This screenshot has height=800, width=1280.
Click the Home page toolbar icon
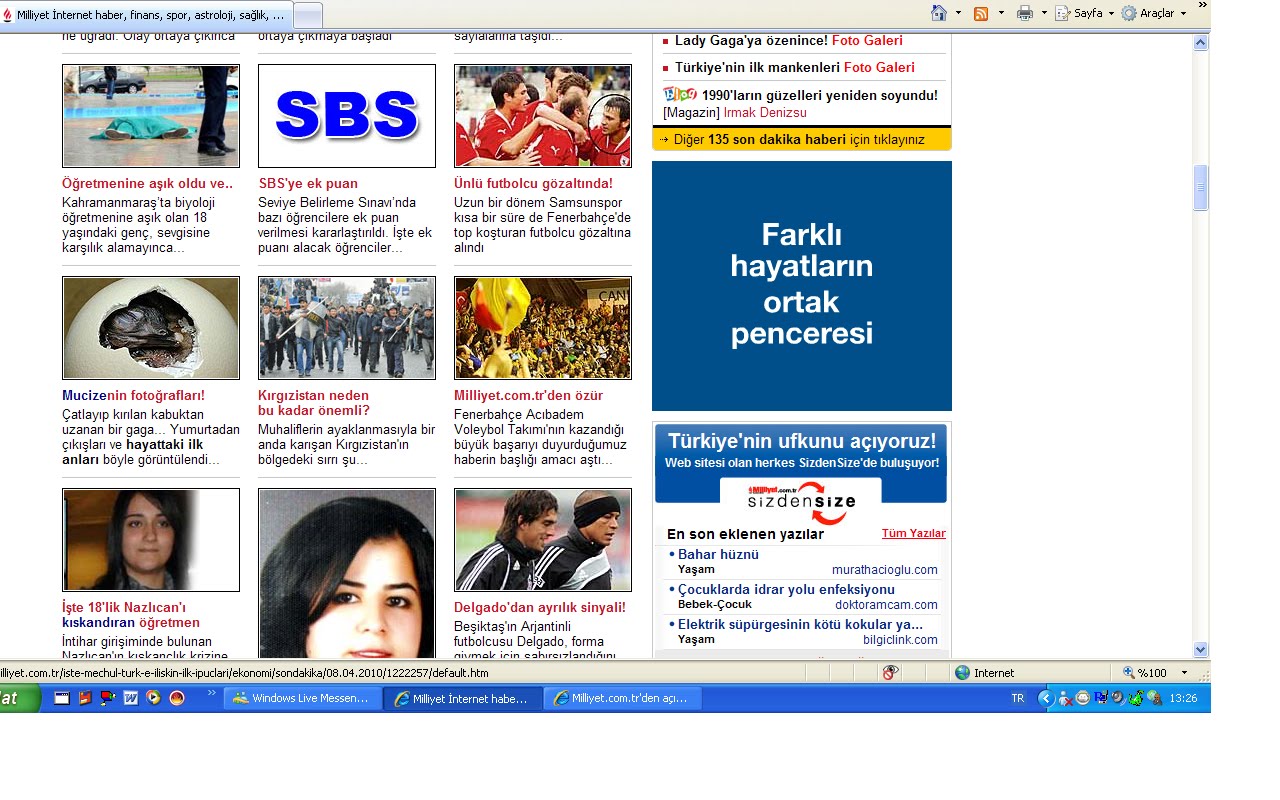coord(938,13)
